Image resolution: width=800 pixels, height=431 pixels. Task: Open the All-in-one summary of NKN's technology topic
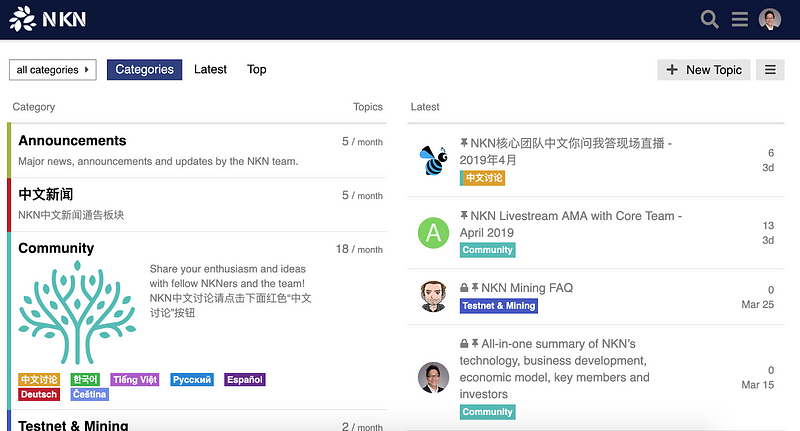coord(555,369)
